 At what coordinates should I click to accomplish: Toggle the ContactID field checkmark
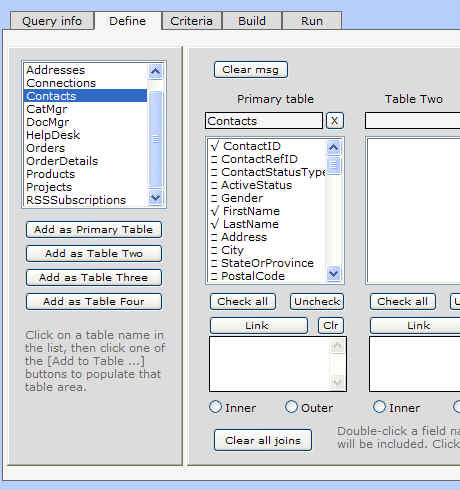click(215, 146)
